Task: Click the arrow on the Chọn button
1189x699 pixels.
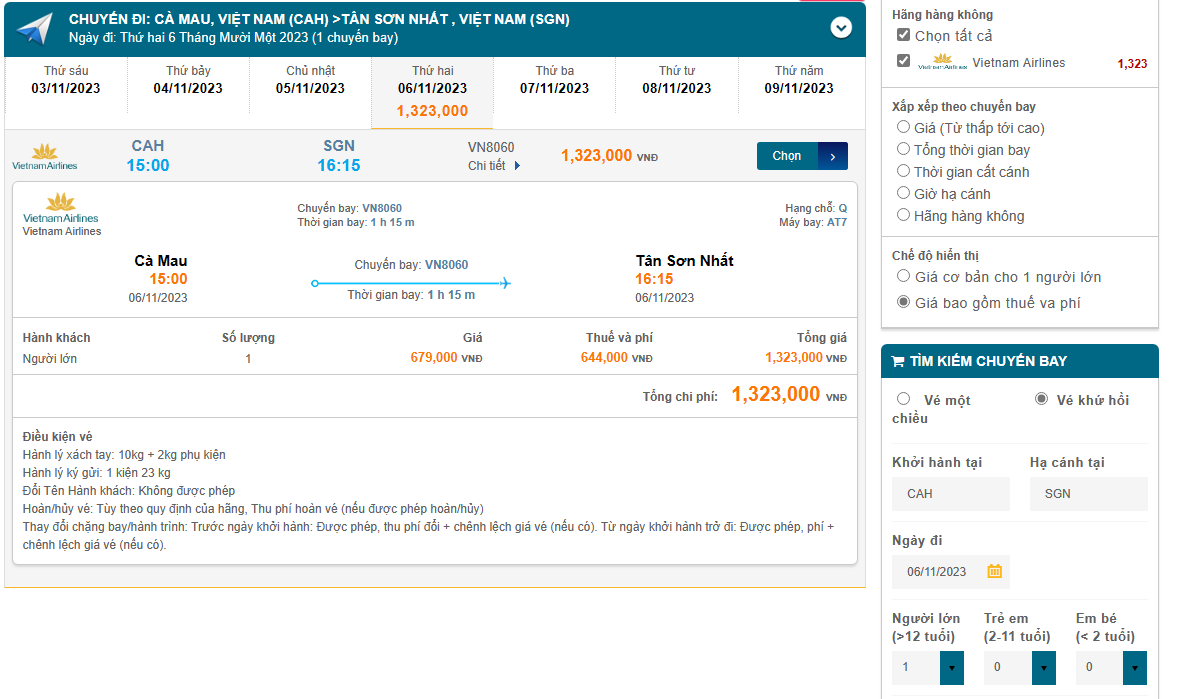Action: (x=833, y=156)
